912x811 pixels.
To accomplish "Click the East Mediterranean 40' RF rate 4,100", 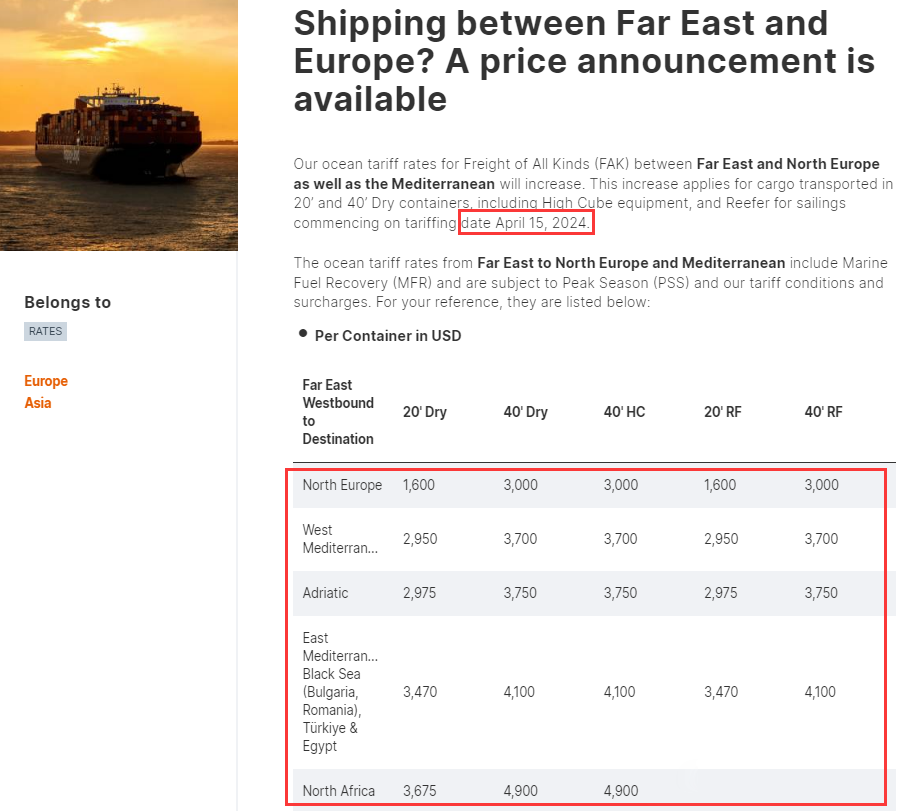I will [x=822, y=692].
